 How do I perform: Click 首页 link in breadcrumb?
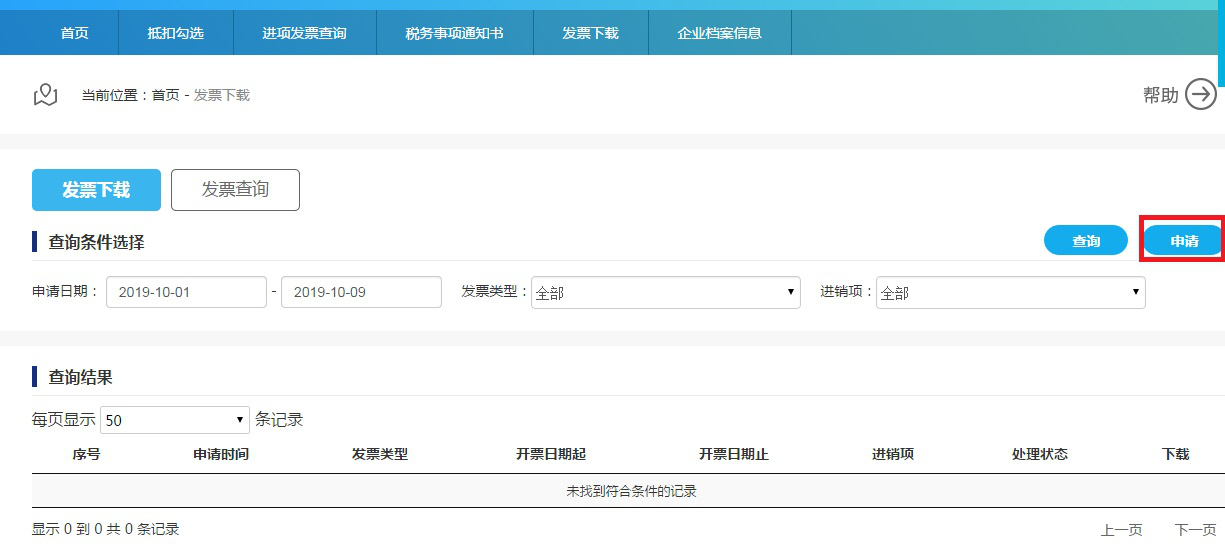165,95
